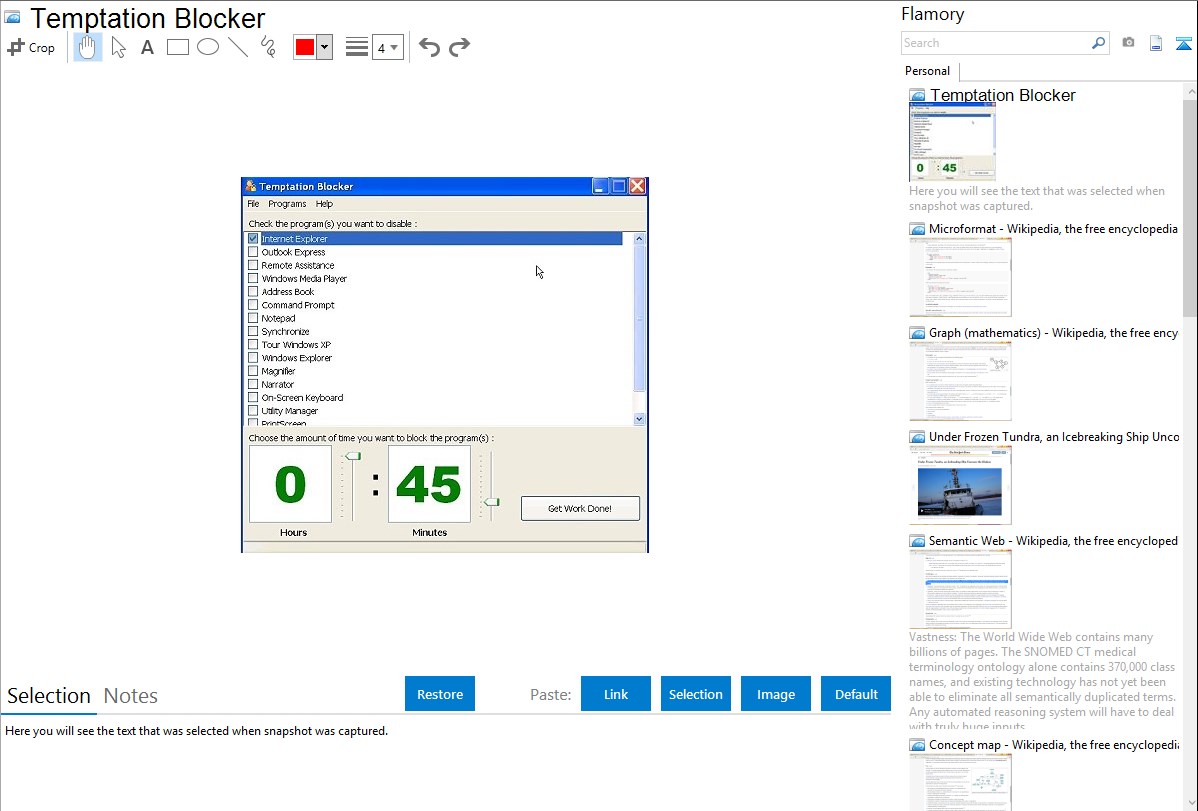The height and width of the screenshot is (811, 1198).
Task: Select Utility Manager in the list
Action: tap(290, 411)
